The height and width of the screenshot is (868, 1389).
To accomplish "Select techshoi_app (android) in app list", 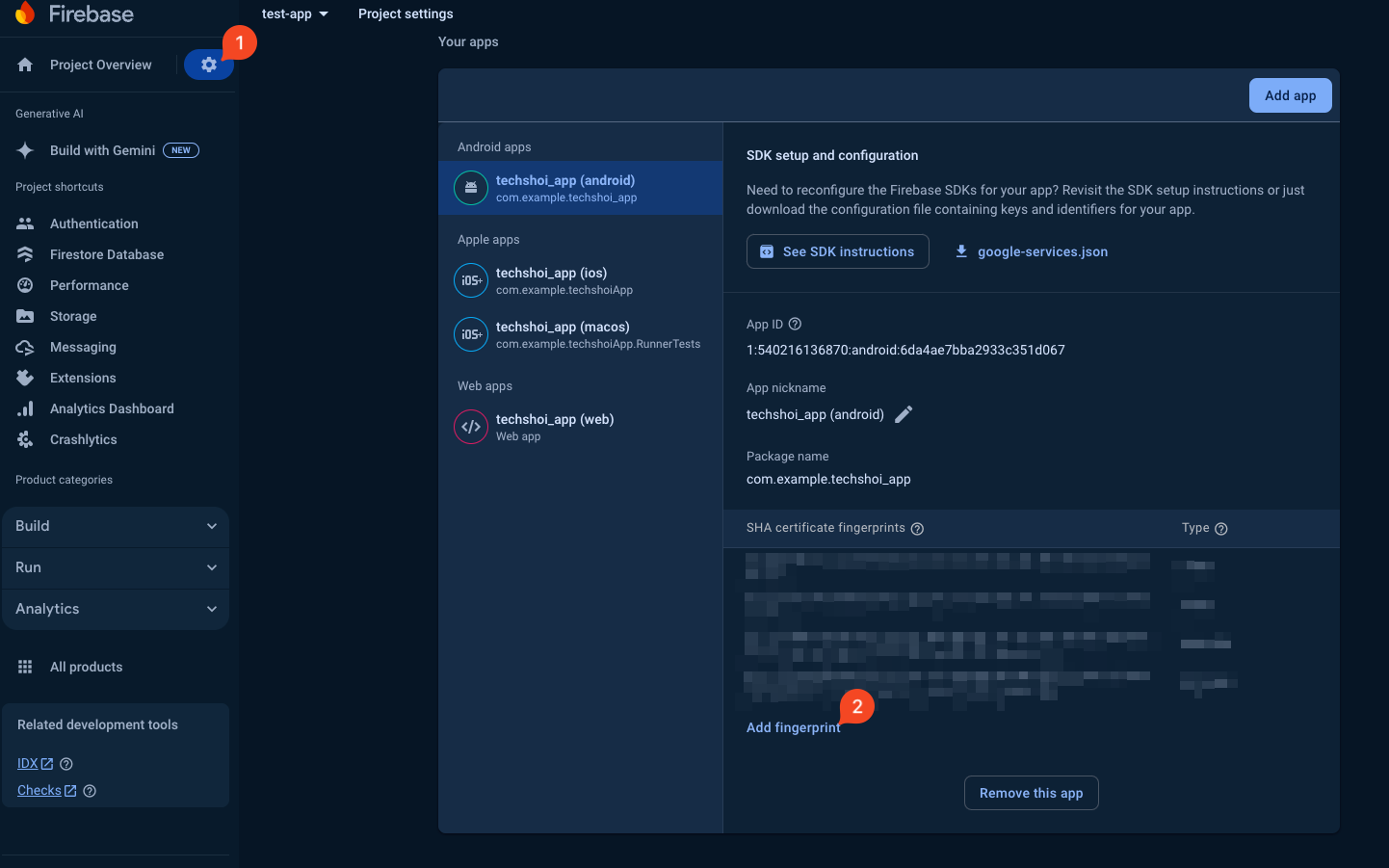I will (x=580, y=188).
